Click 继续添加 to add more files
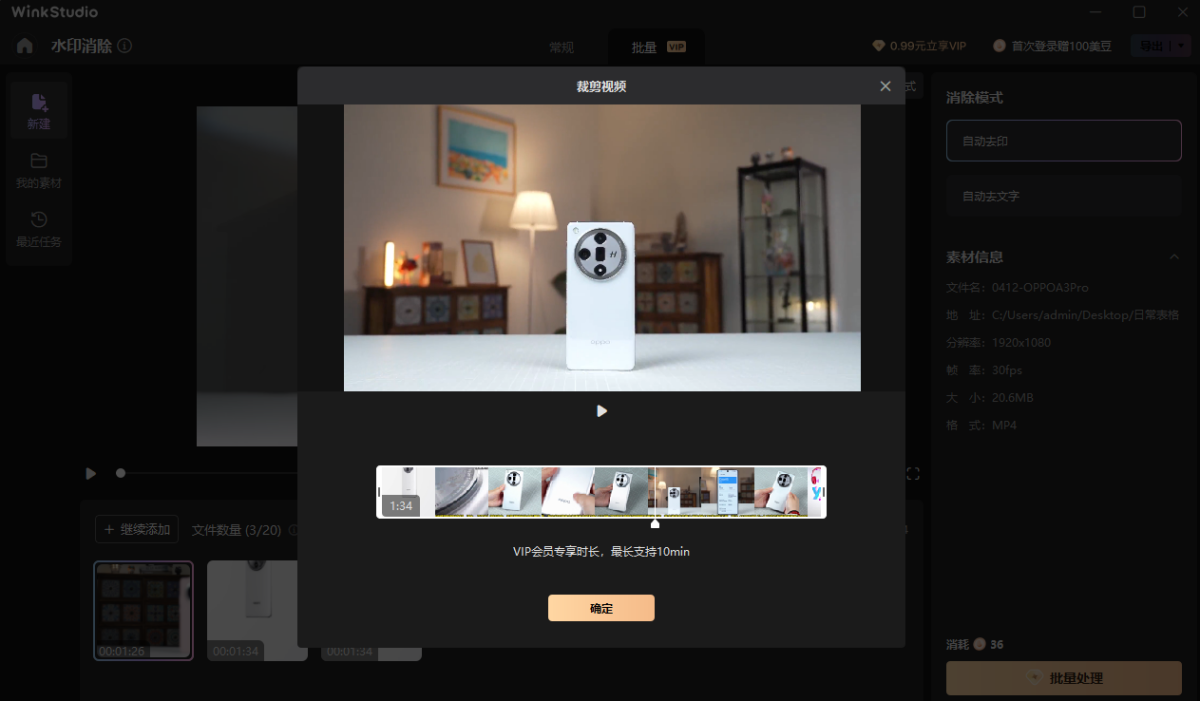The width and height of the screenshot is (1200, 701). (x=137, y=528)
